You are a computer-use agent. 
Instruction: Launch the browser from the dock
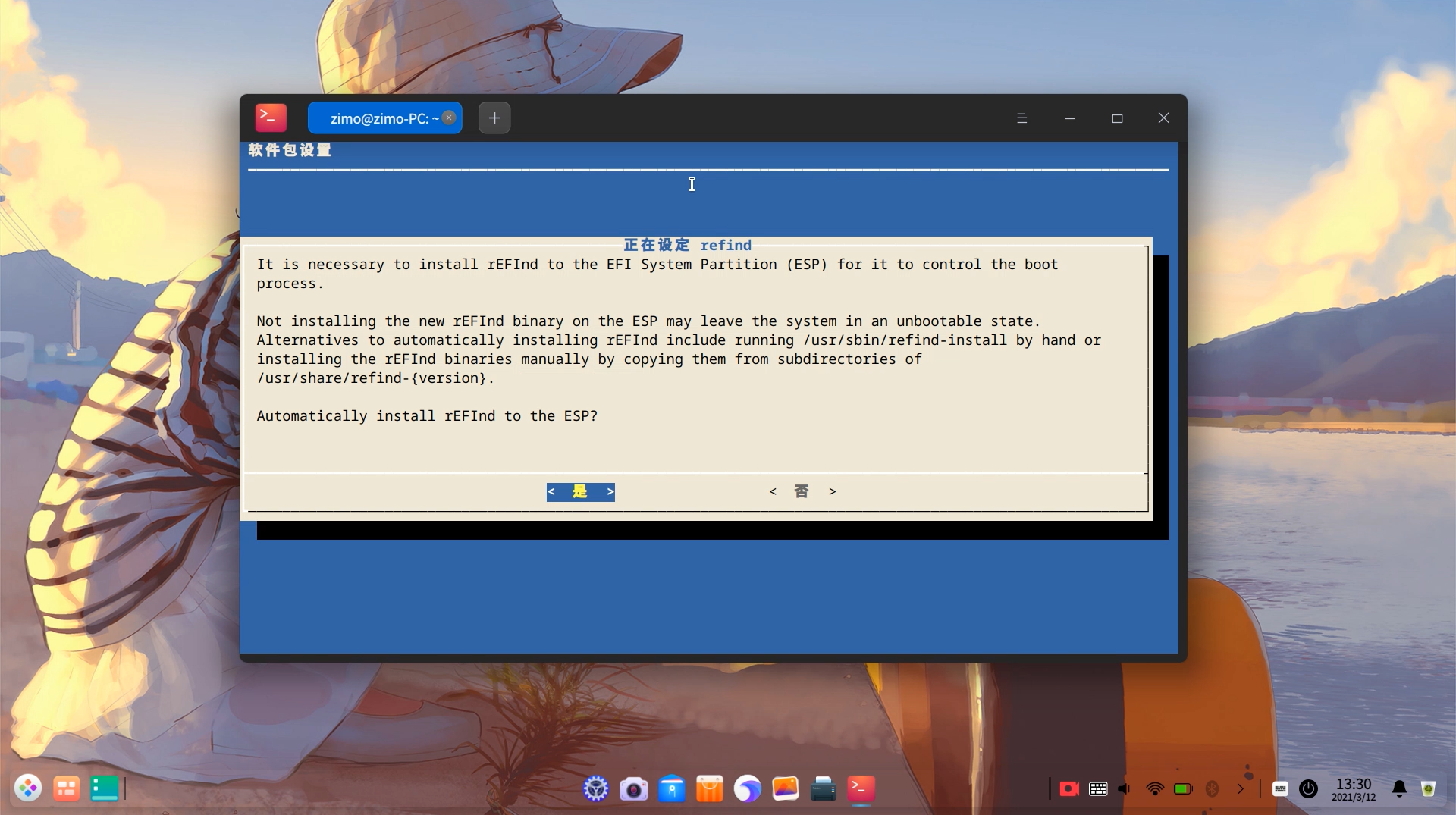coord(747,788)
